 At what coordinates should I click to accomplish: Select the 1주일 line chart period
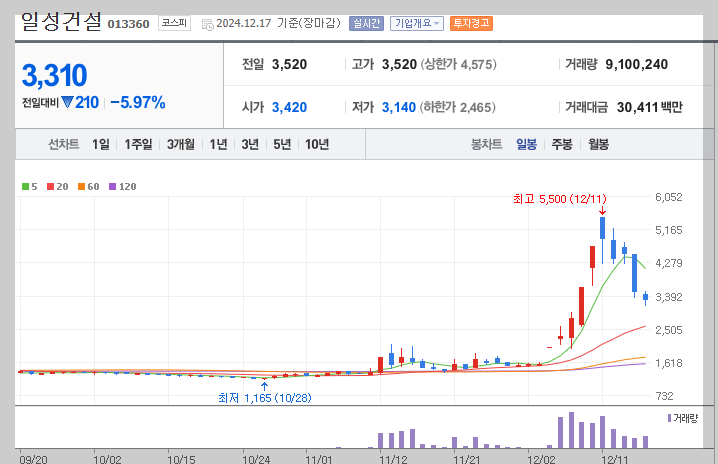(x=138, y=144)
